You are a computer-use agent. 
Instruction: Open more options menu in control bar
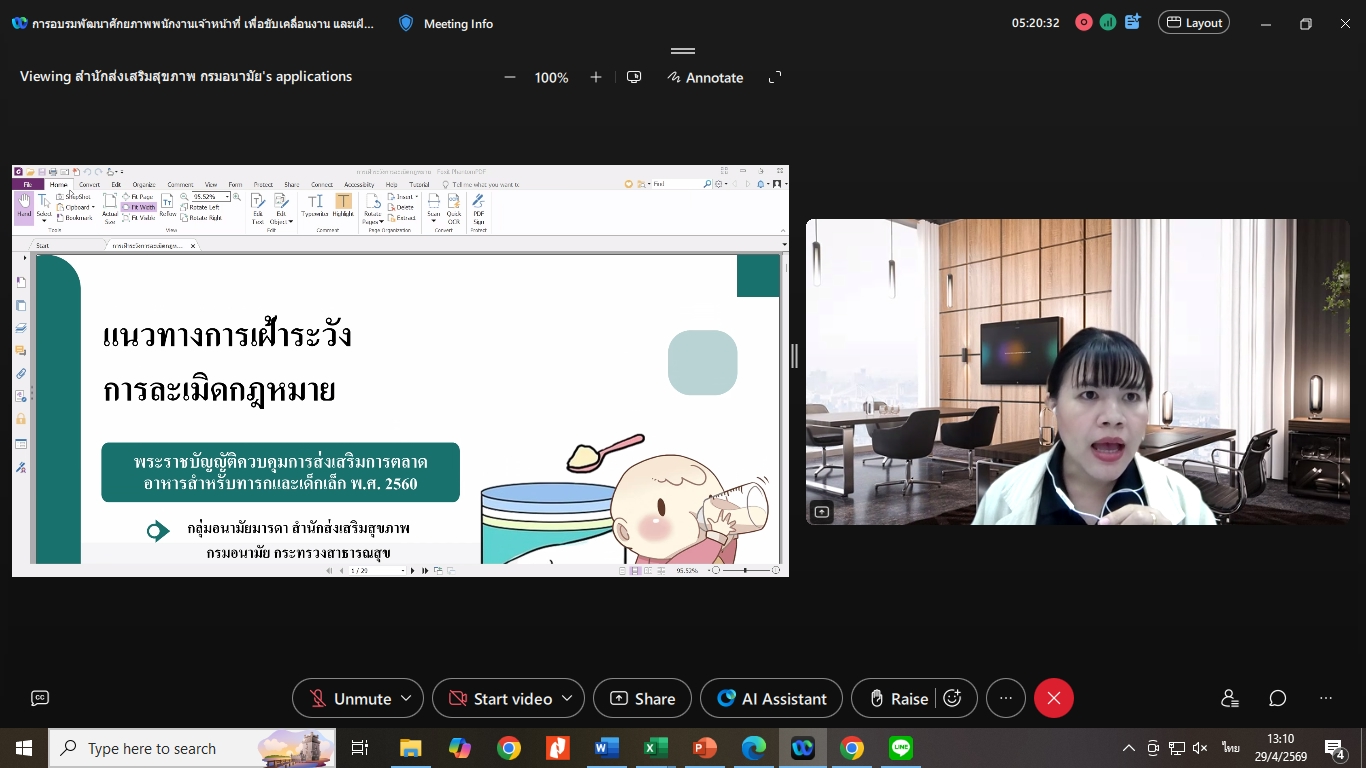point(1006,698)
